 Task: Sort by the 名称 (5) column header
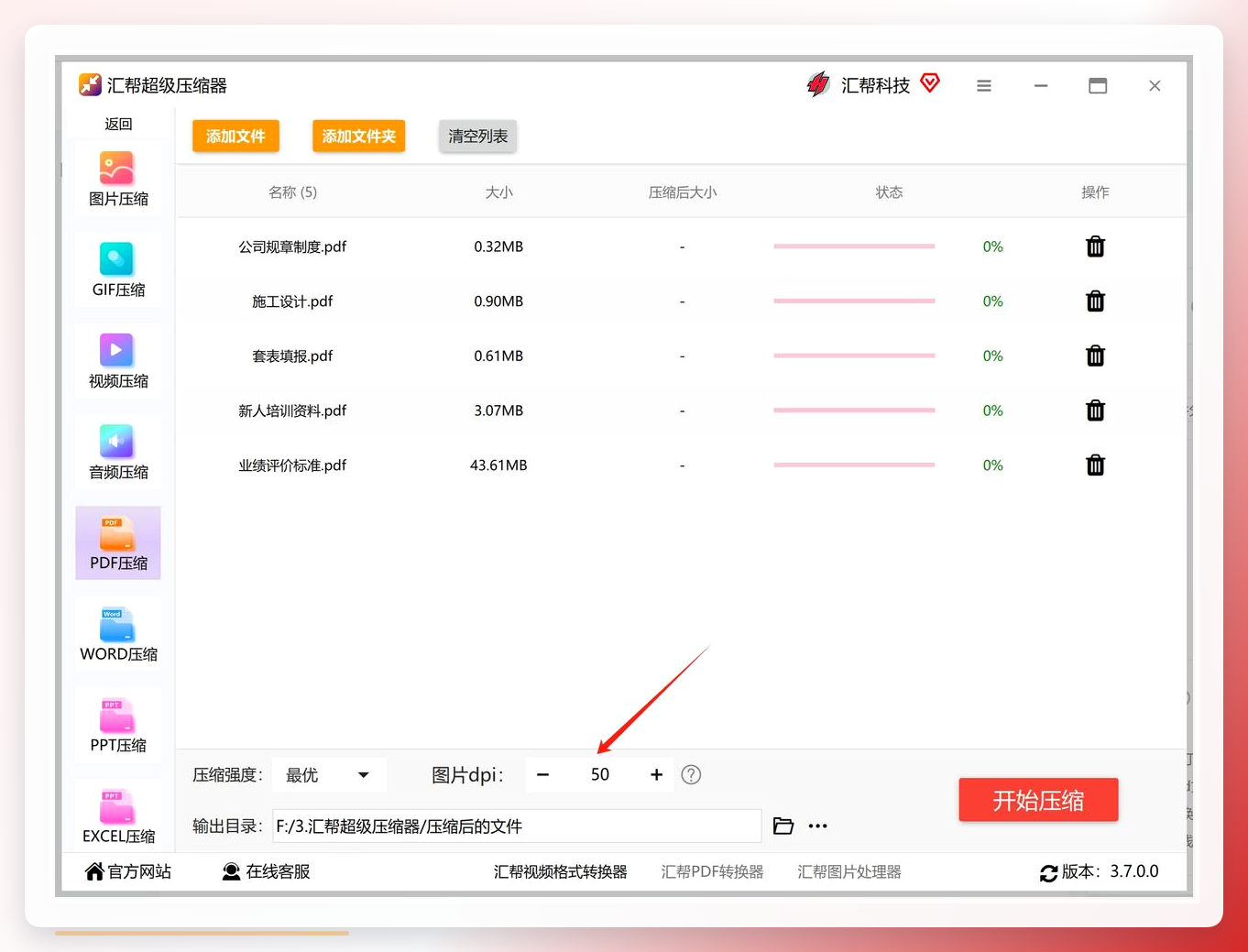coord(292,192)
